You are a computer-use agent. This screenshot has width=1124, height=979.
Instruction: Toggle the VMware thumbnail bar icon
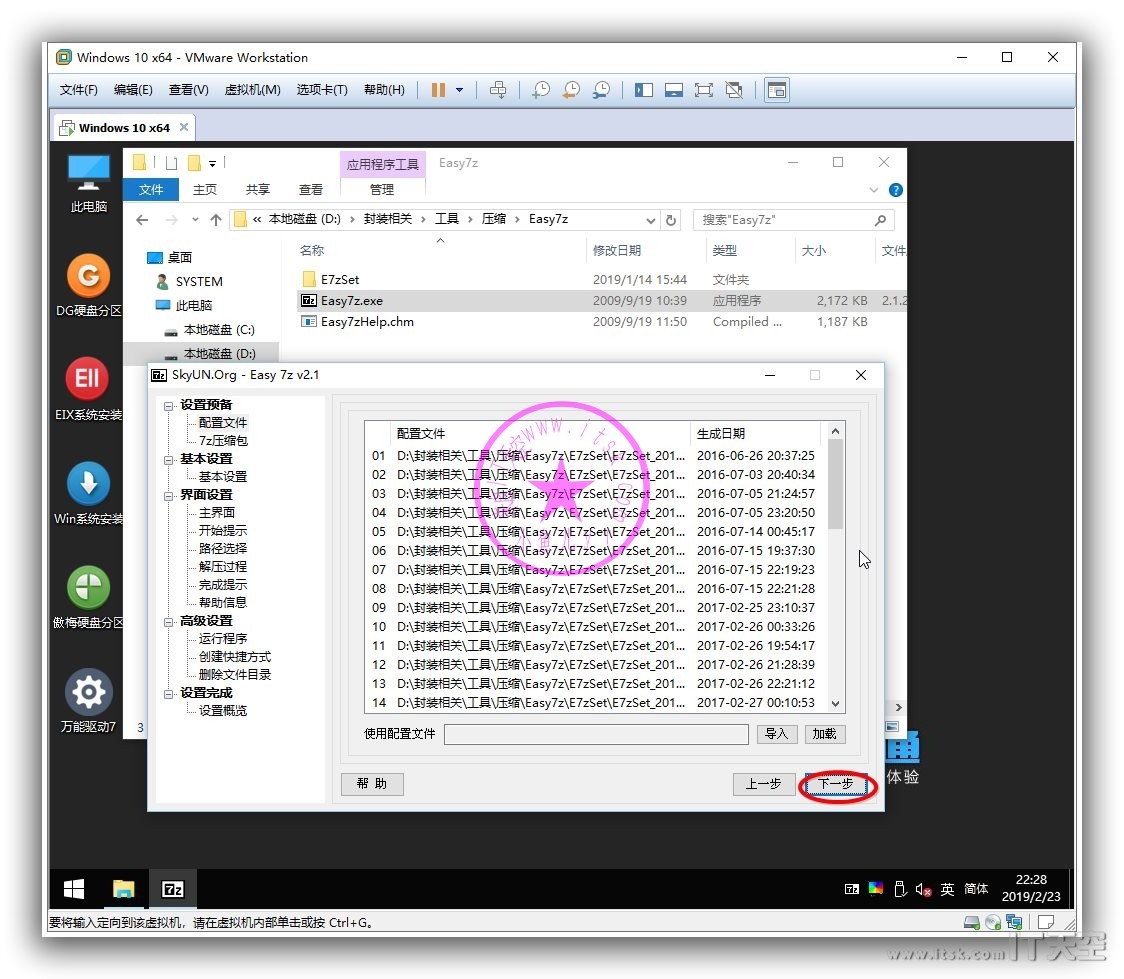(674, 90)
